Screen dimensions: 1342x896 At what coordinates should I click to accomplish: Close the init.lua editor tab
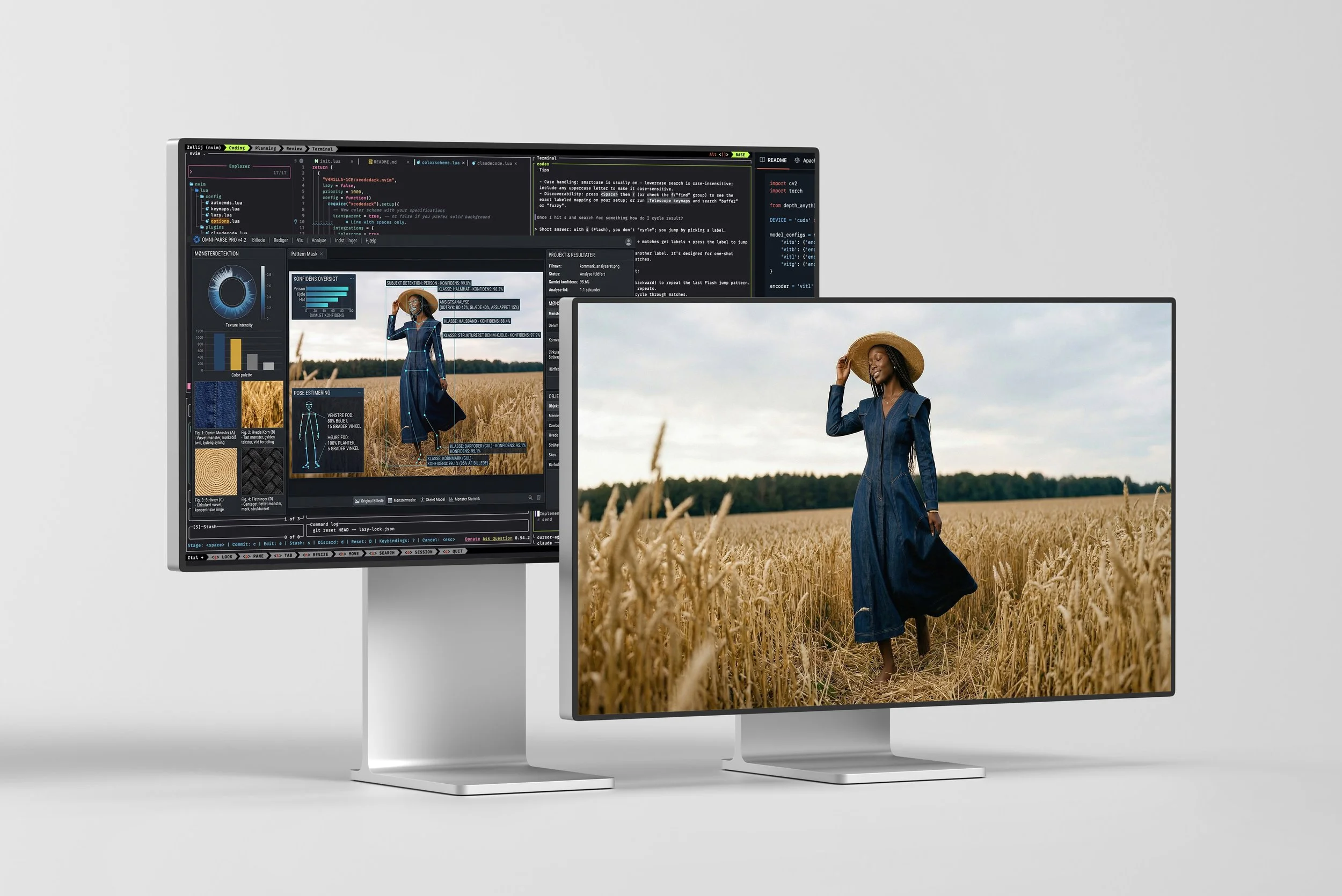click(x=352, y=162)
